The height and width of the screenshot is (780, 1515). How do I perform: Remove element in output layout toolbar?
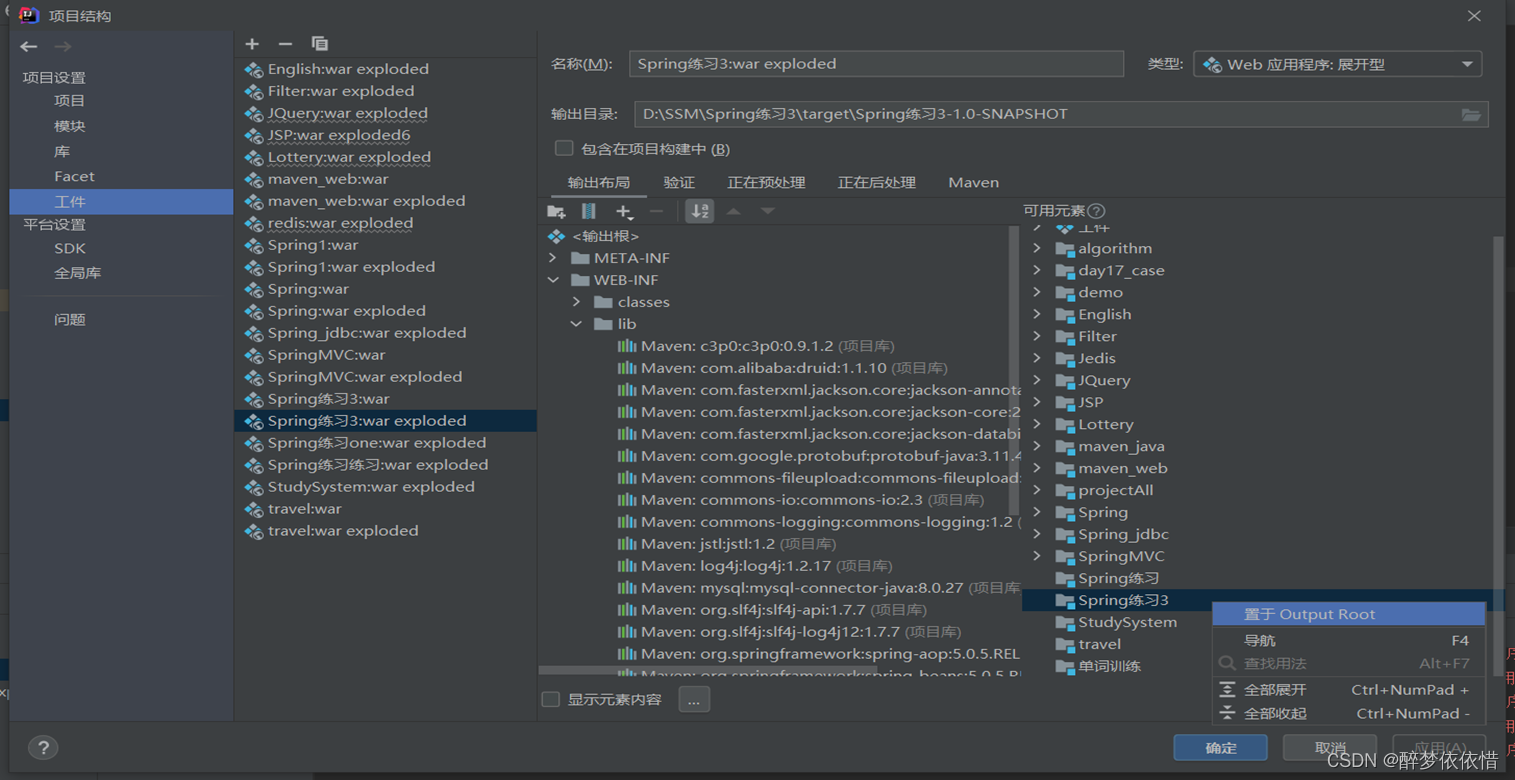click(x=656, y=211)
